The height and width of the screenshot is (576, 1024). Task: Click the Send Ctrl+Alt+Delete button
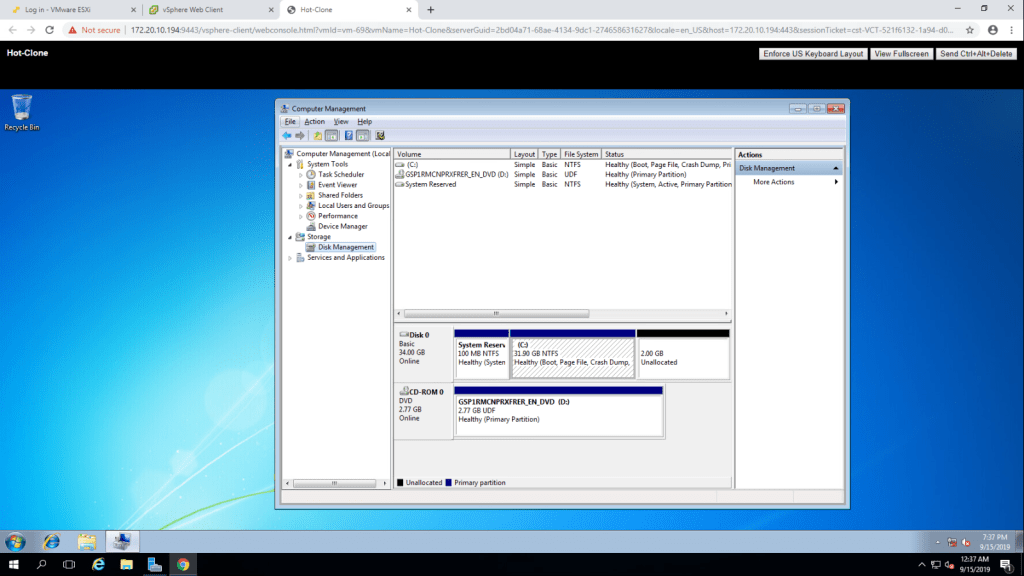tap(976, 54)
